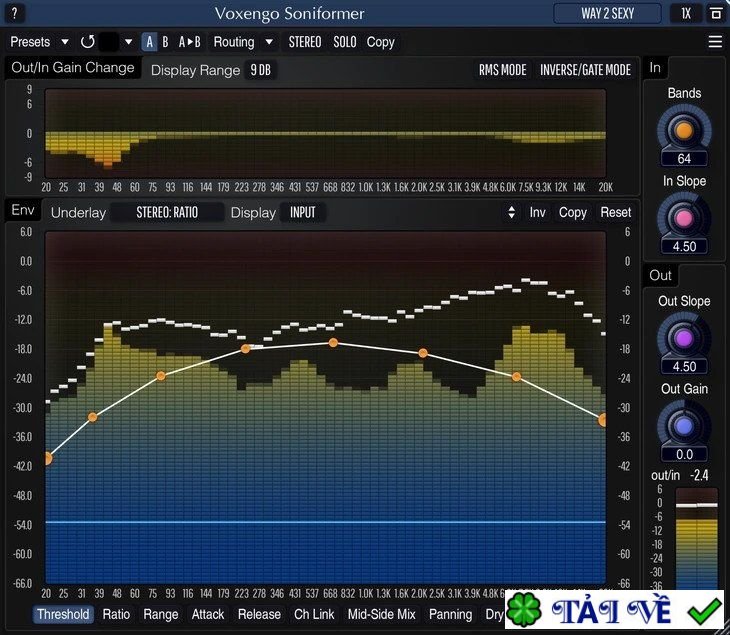This screenshot has width=730, height=635.
Task: Select the envelope node near 2.0K
Action: coord(423,353)
